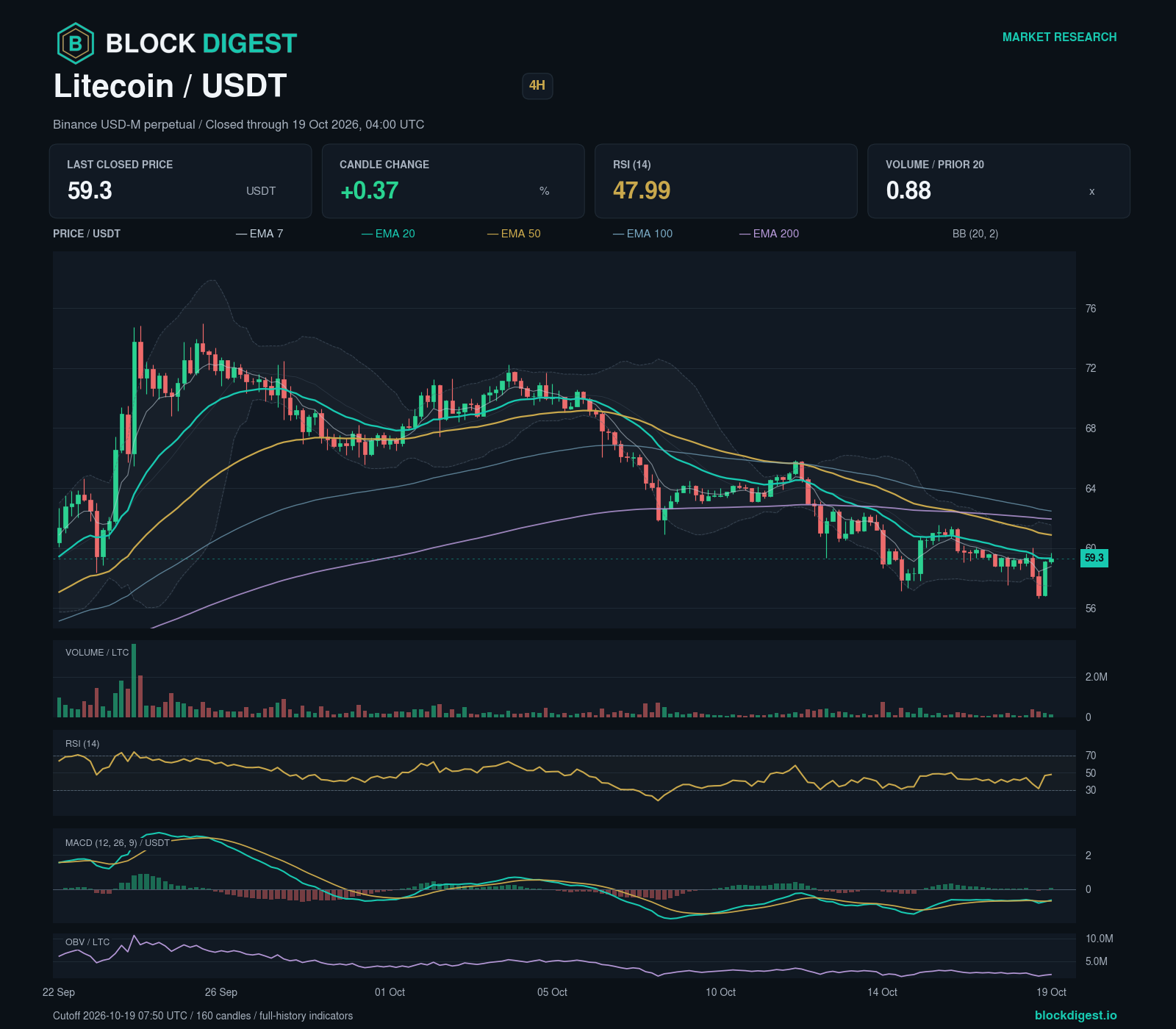Screen dimensions: 1176x1029
Task: Click the 72 price axis label
Action: (x=1091, y=368)
